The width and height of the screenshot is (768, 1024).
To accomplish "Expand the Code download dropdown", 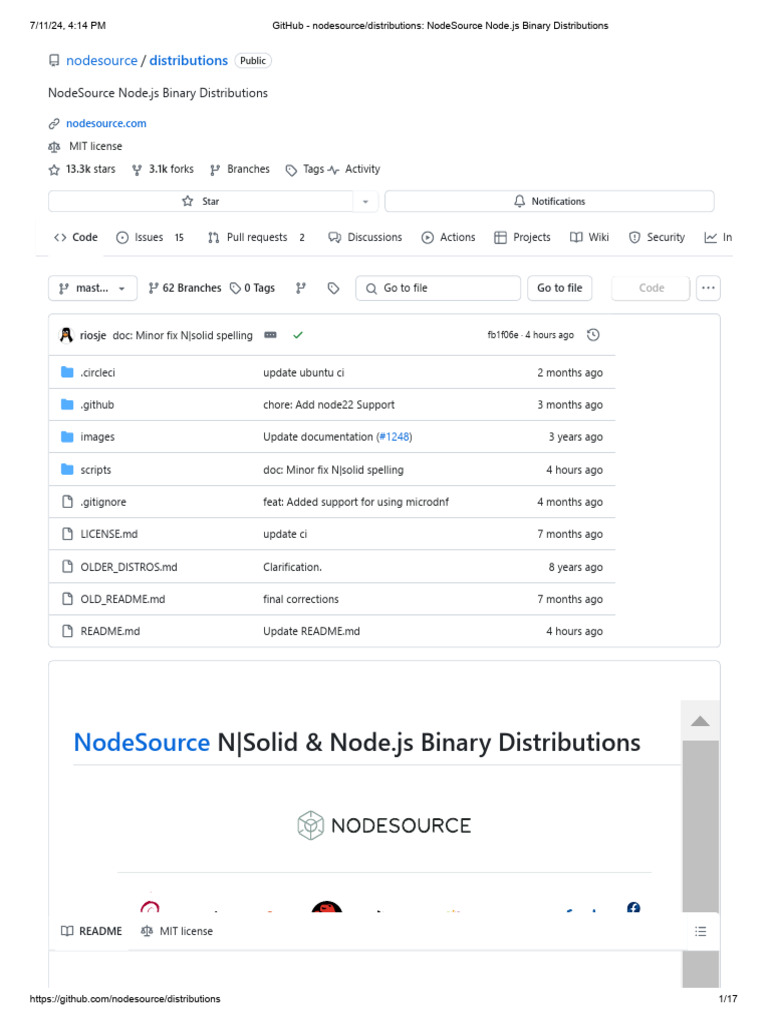I will [x=651, y=288].
